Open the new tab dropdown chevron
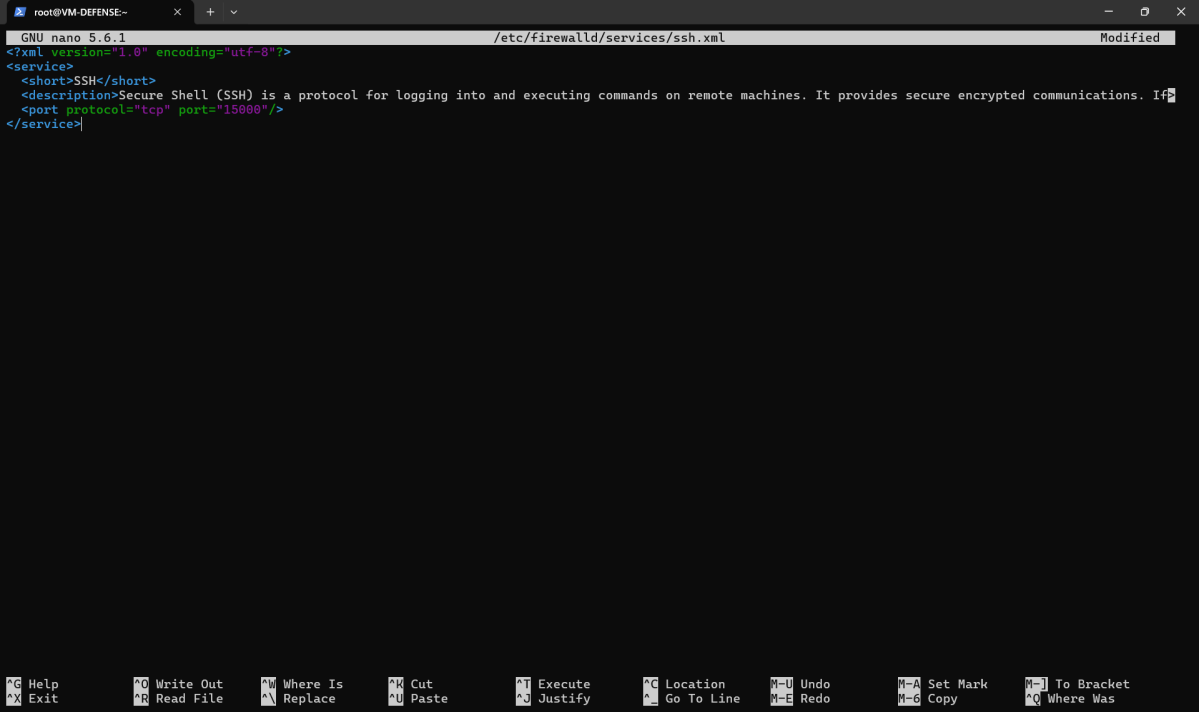Viewport: 1199px width, 712px height. [233, 12]
